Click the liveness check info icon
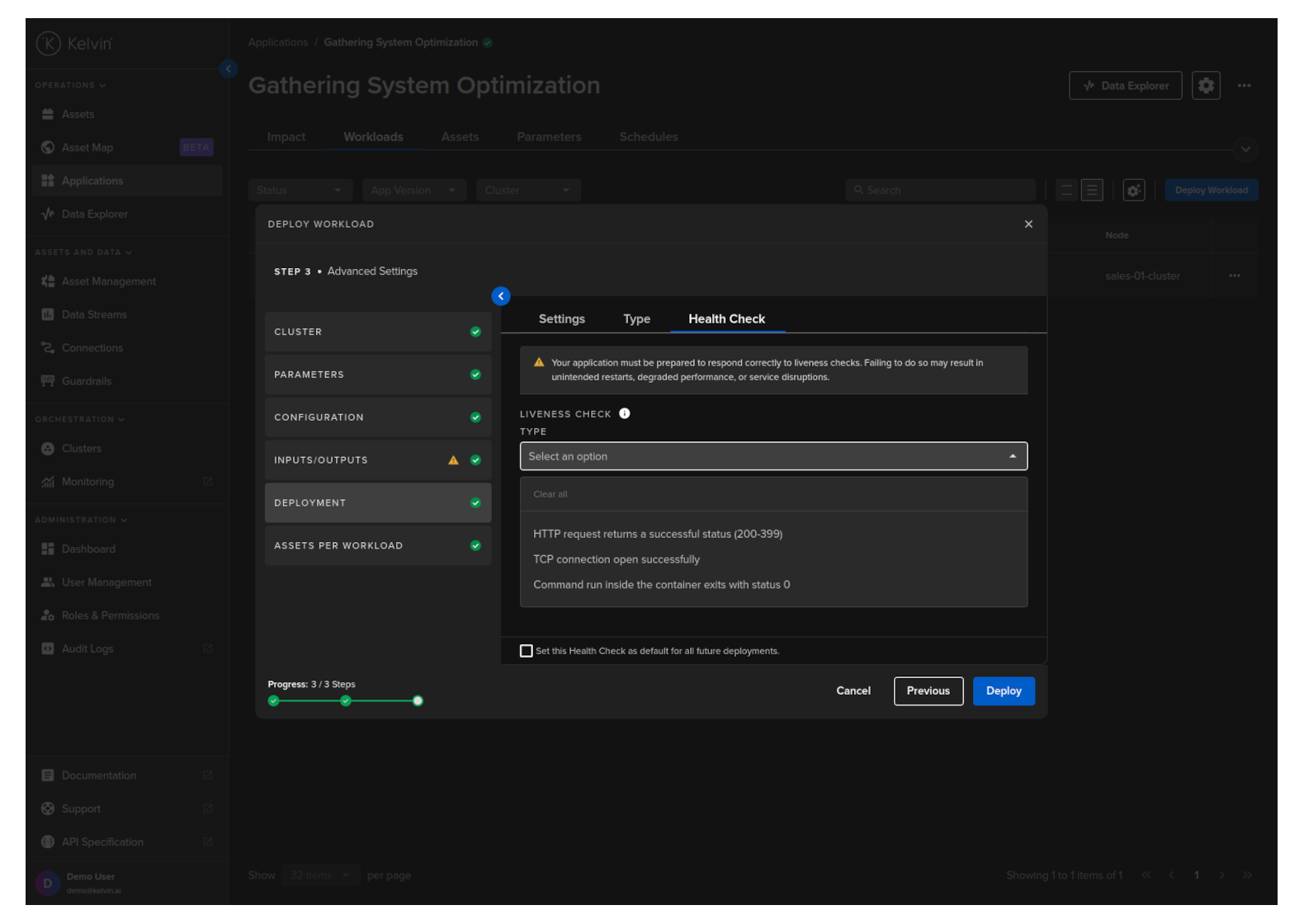 click(x=625, y=413)
